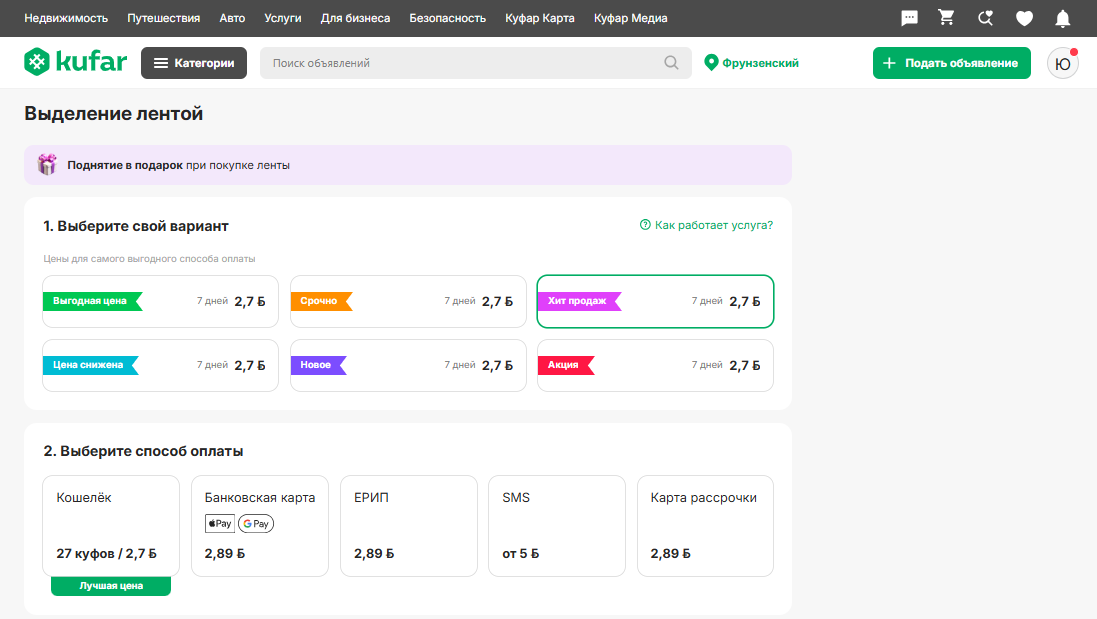Open Авто in top menu
The width and height of the screenshot is (1097, 619).
pos(232,18)
